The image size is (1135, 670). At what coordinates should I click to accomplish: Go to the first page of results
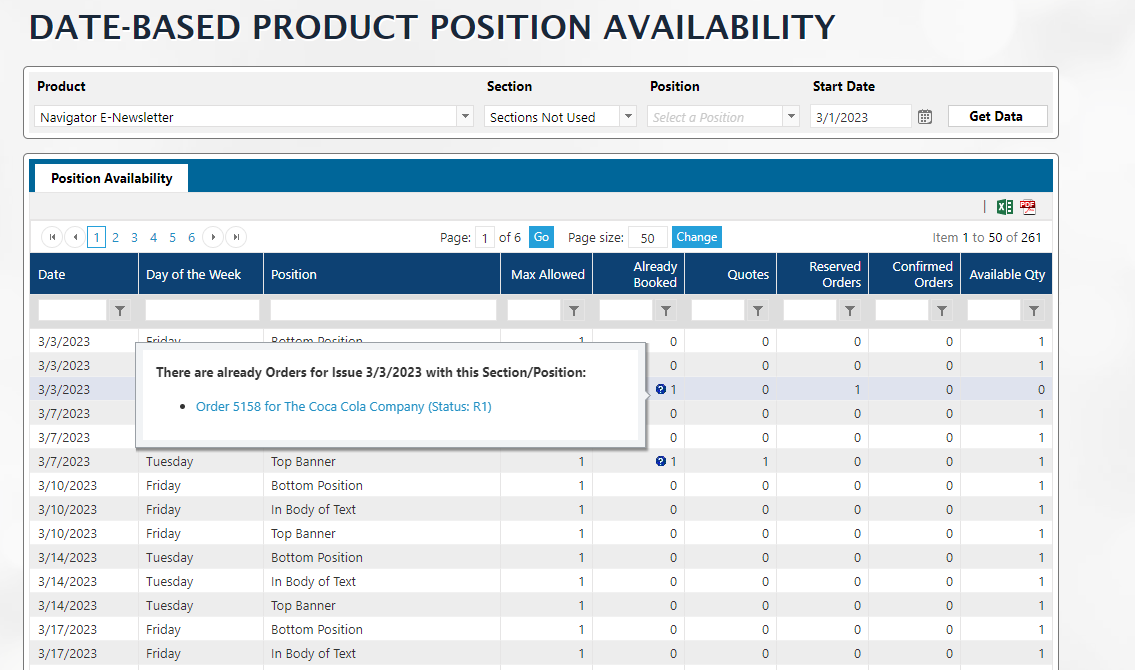(x=52, y=237)
